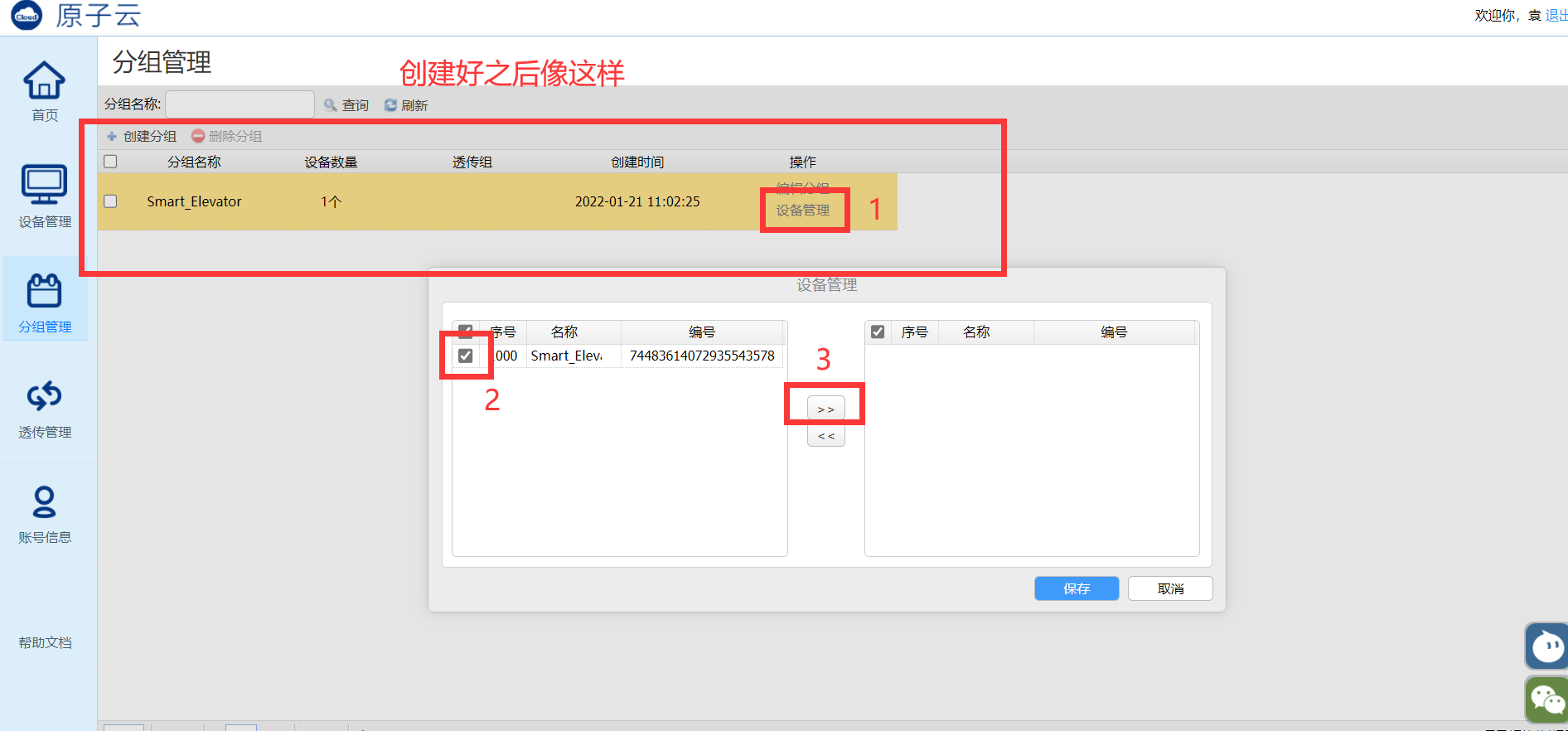Click the 设备管理 link in Smart_Elevator row
The width and height of the screenshot is (1568, 731).
tap(802, 211)
